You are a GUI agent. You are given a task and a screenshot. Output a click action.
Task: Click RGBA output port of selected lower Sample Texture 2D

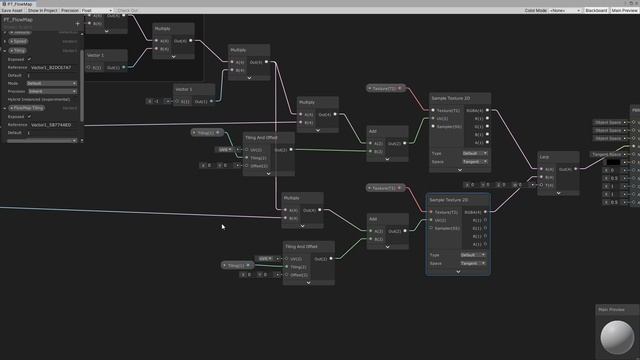coord(485,212)
